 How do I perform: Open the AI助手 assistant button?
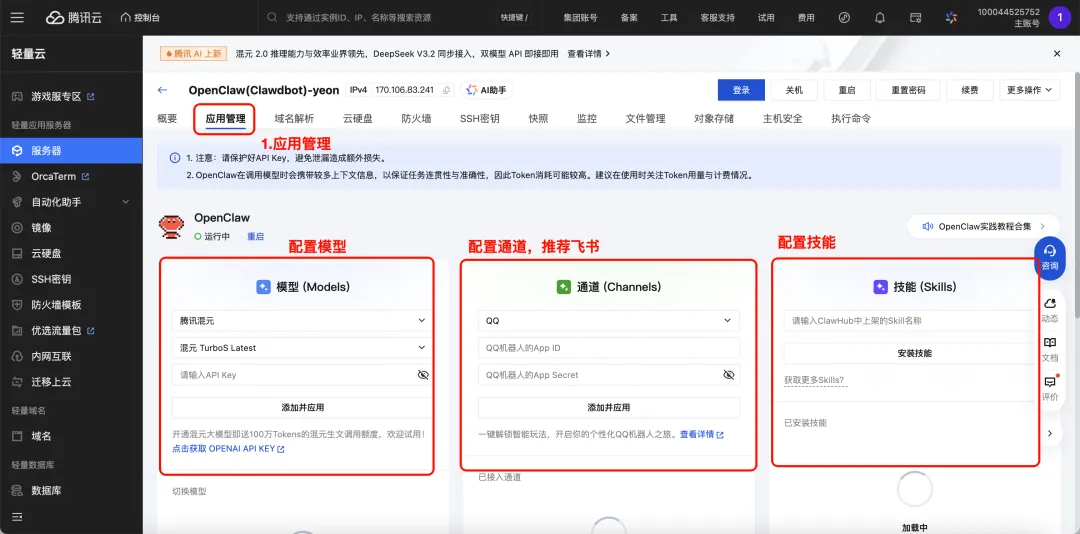pos(486,90)
